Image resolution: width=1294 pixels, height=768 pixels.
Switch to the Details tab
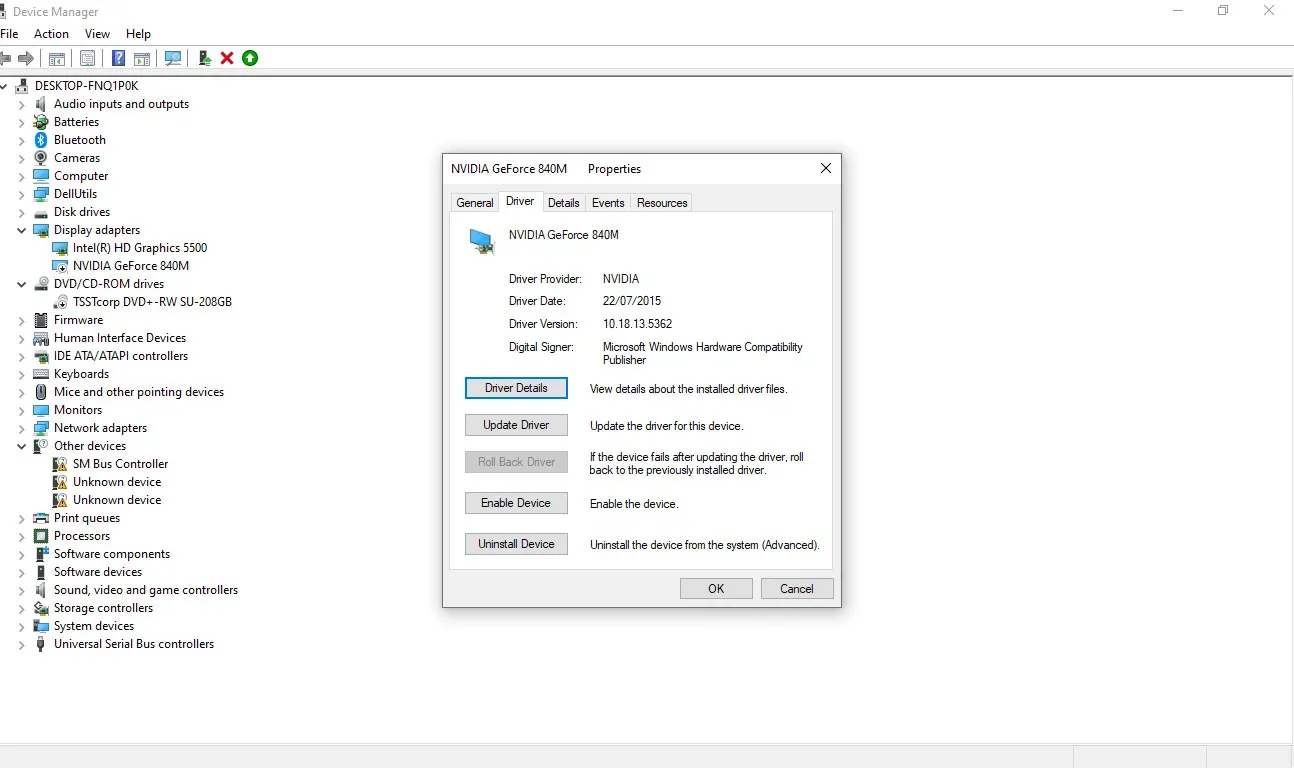pos(564,203)
